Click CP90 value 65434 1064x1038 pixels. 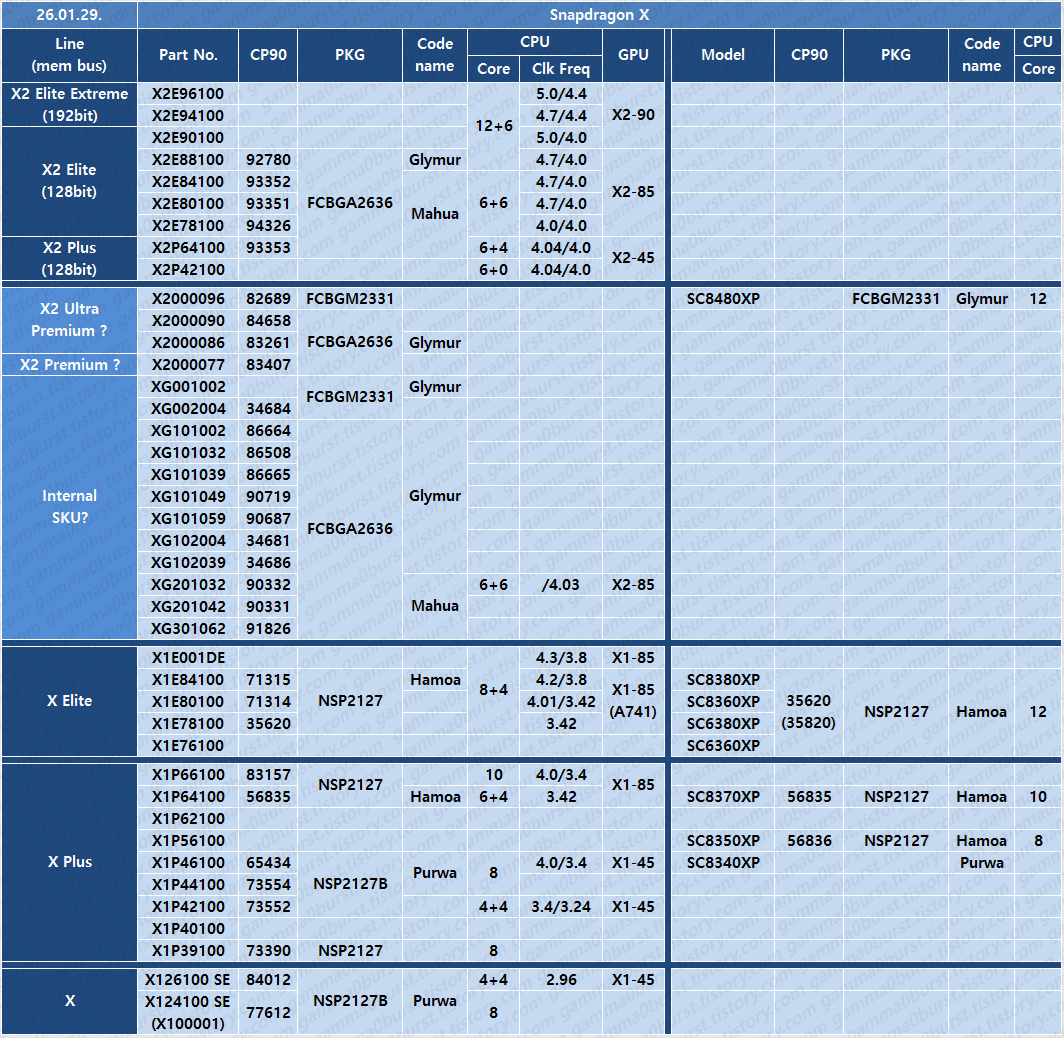coord(268,863)
